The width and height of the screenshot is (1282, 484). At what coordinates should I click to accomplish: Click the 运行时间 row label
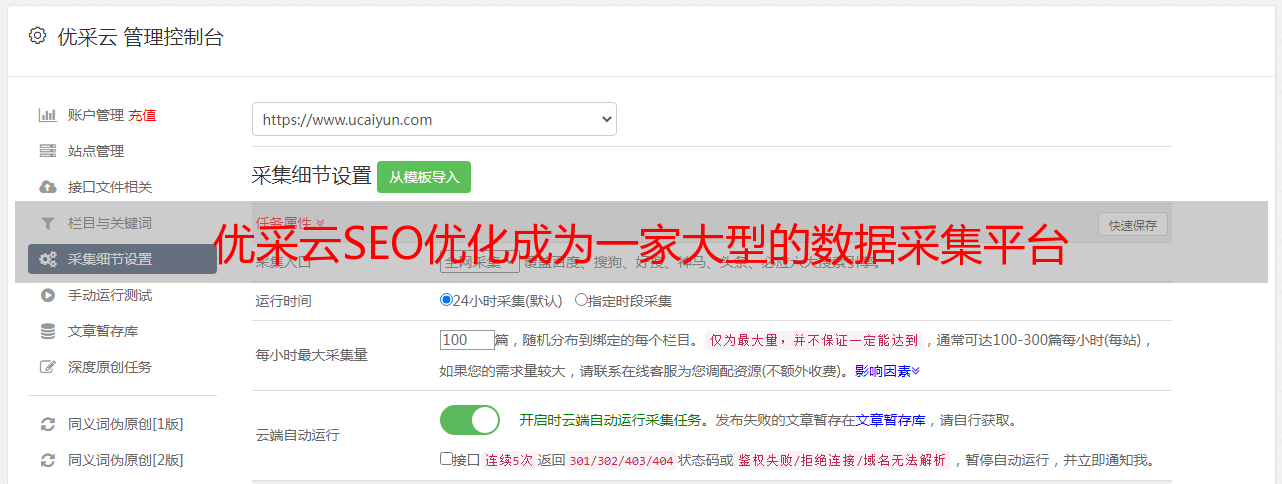(x=284, y=300)
